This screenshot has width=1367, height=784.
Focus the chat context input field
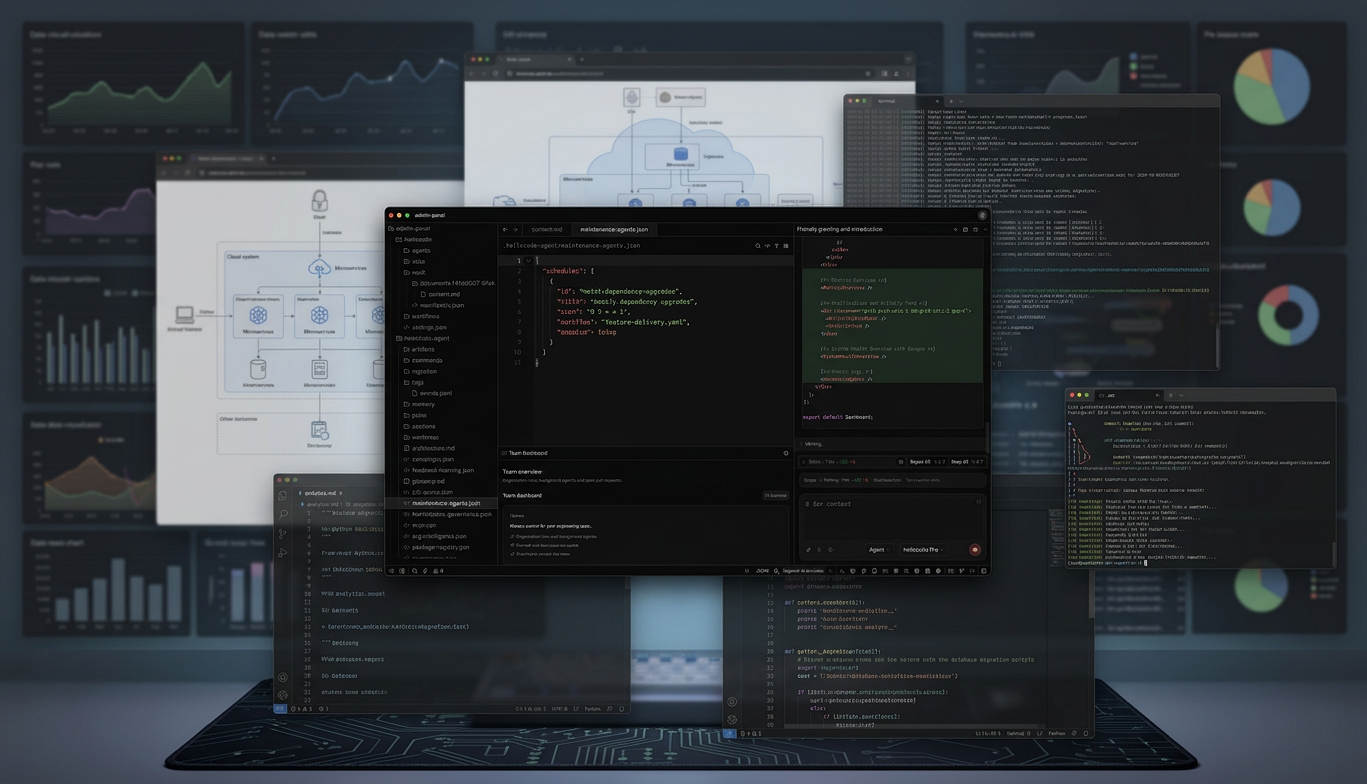point(891,518)
